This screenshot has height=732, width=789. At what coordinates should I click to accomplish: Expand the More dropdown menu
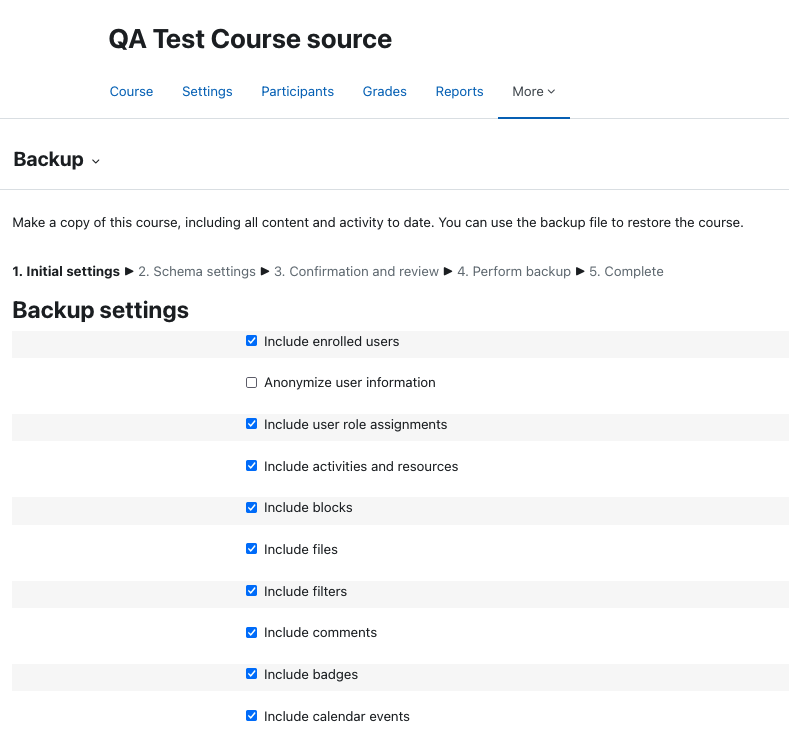tap(533, 92)
